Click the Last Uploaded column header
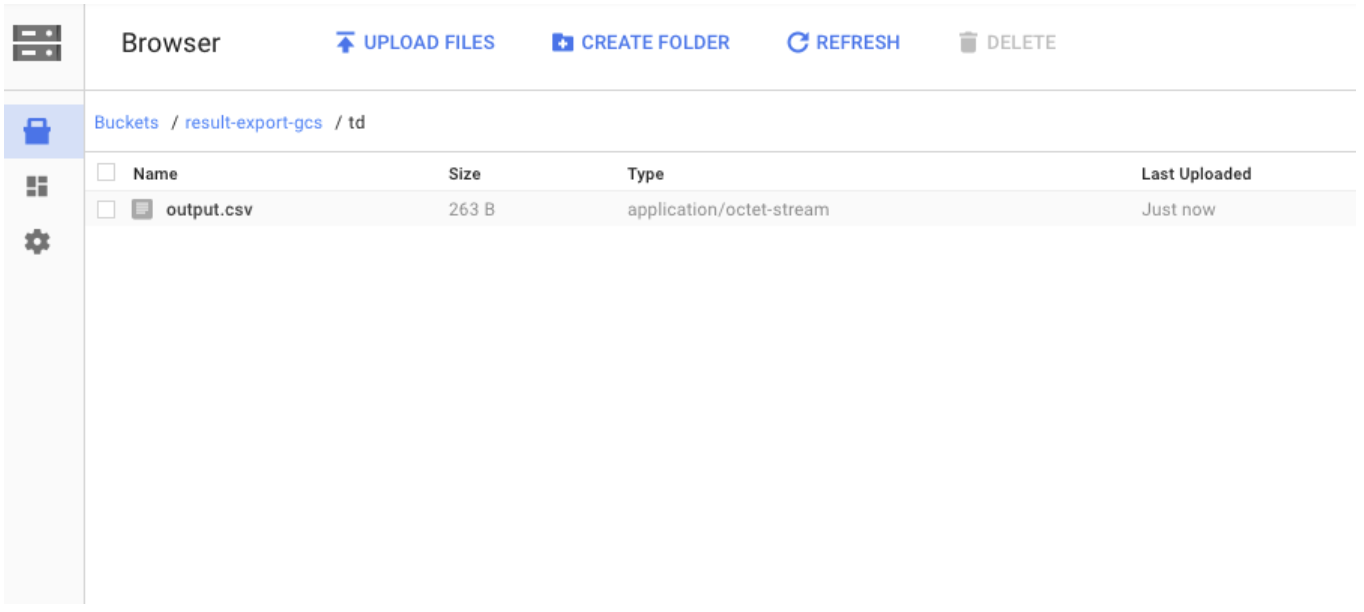Screen dimensions: 1364x612 [1196, 174]
